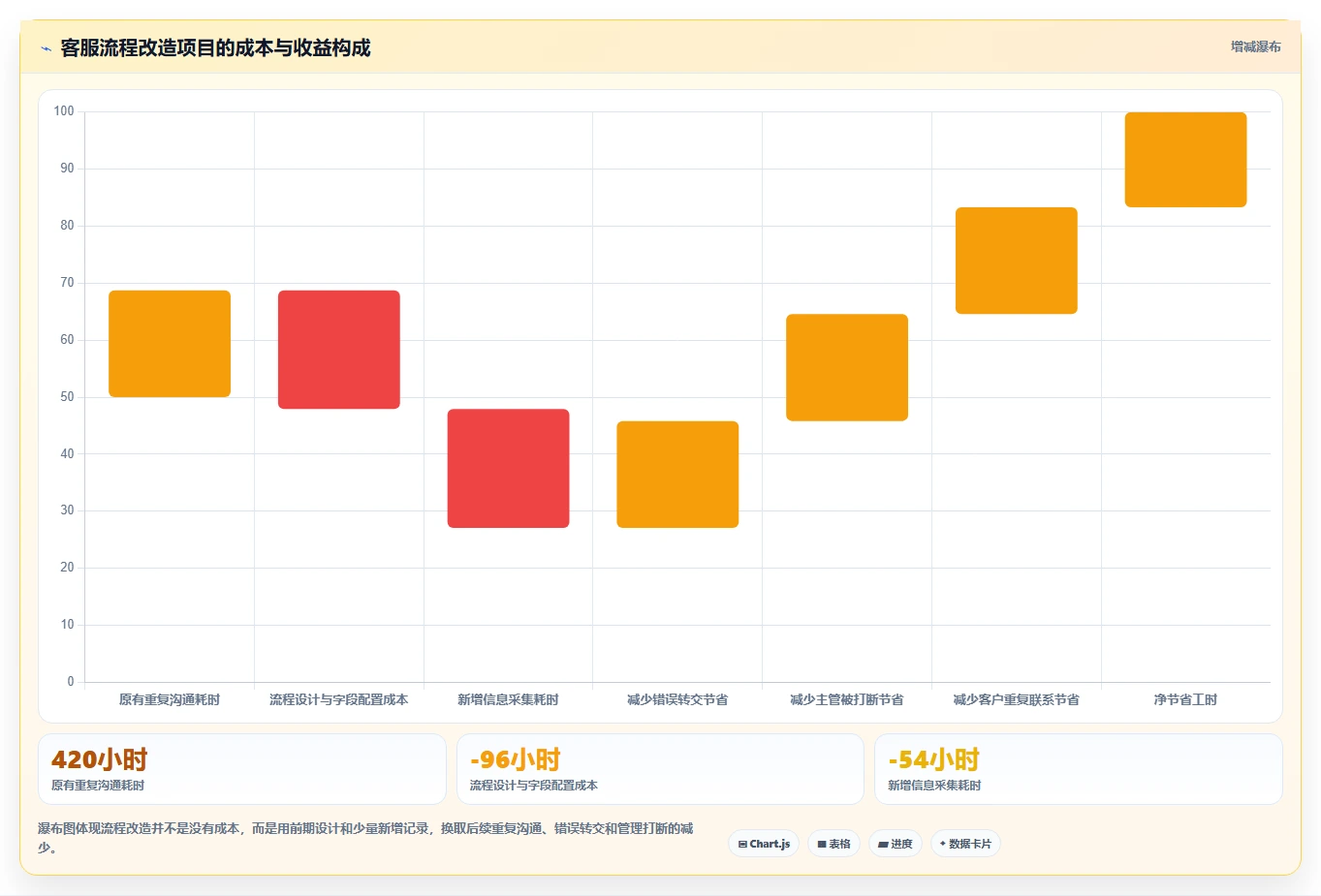Viewport: 1321px width, 896px height.
Task: Click the x-axis label 减少错误转交节省
Action: tap(677, 699)
